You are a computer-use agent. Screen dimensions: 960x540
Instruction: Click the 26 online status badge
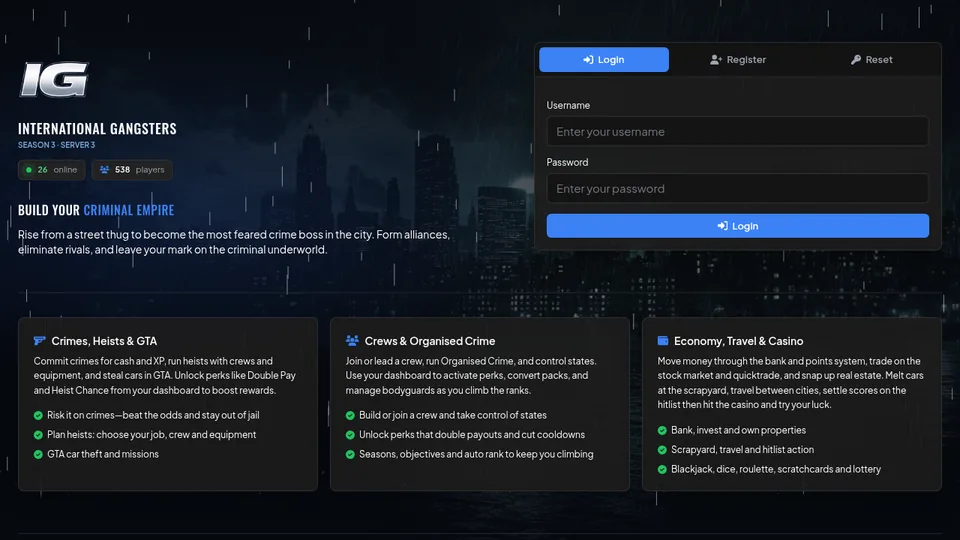coord(51,170)
